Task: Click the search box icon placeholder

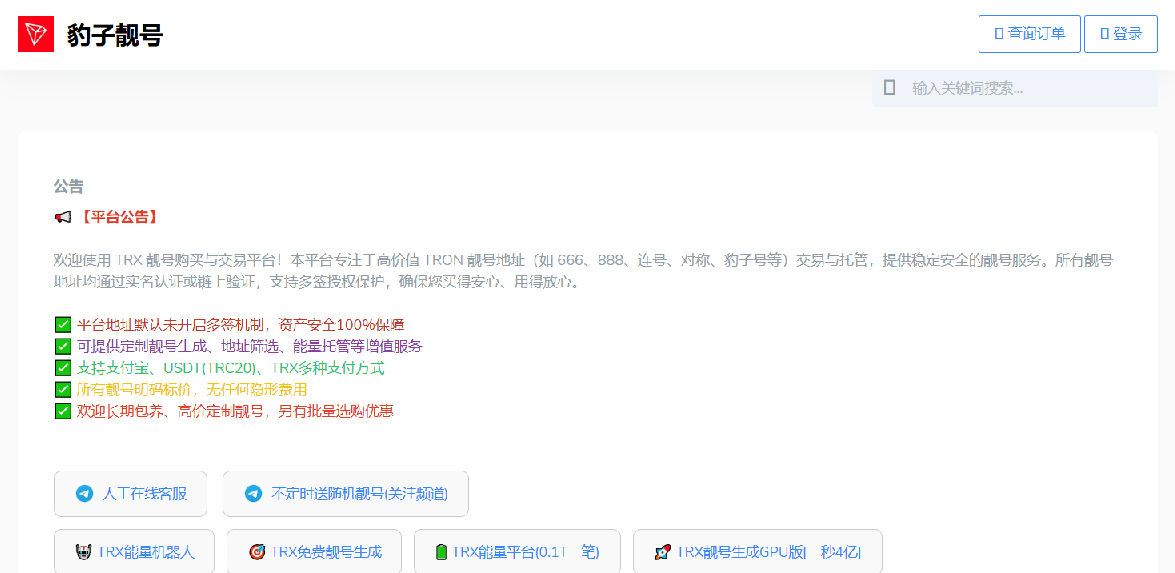Action: [889, 88]
